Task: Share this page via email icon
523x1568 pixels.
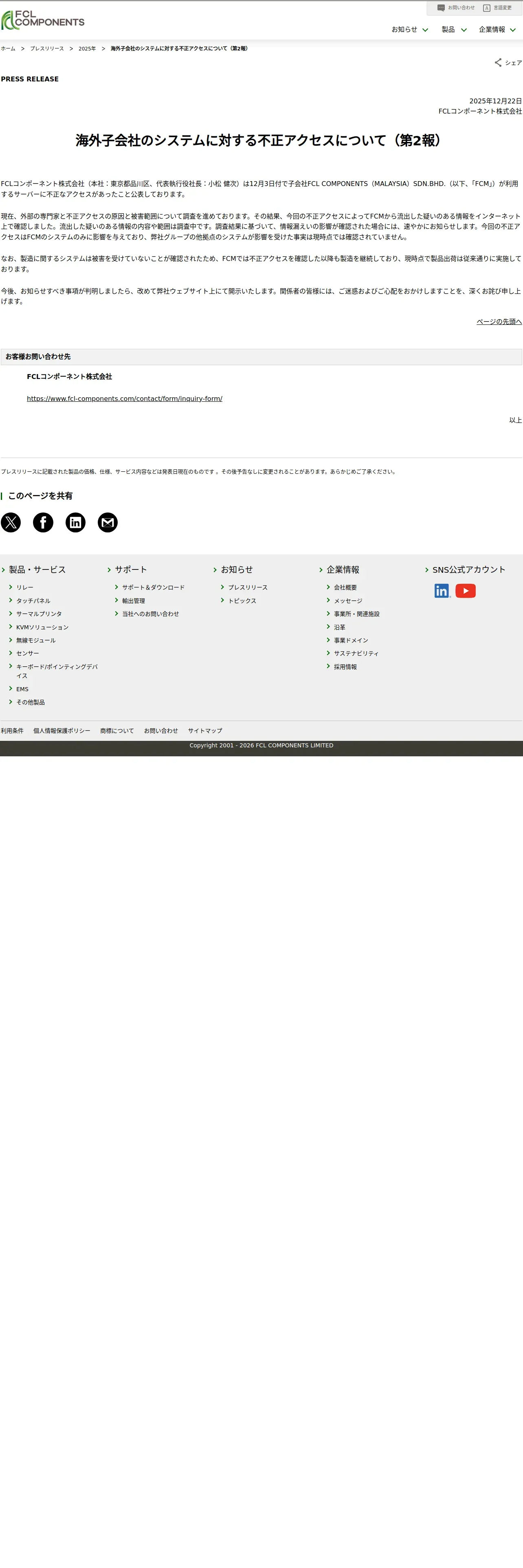Action: click(x=108, y=522)
